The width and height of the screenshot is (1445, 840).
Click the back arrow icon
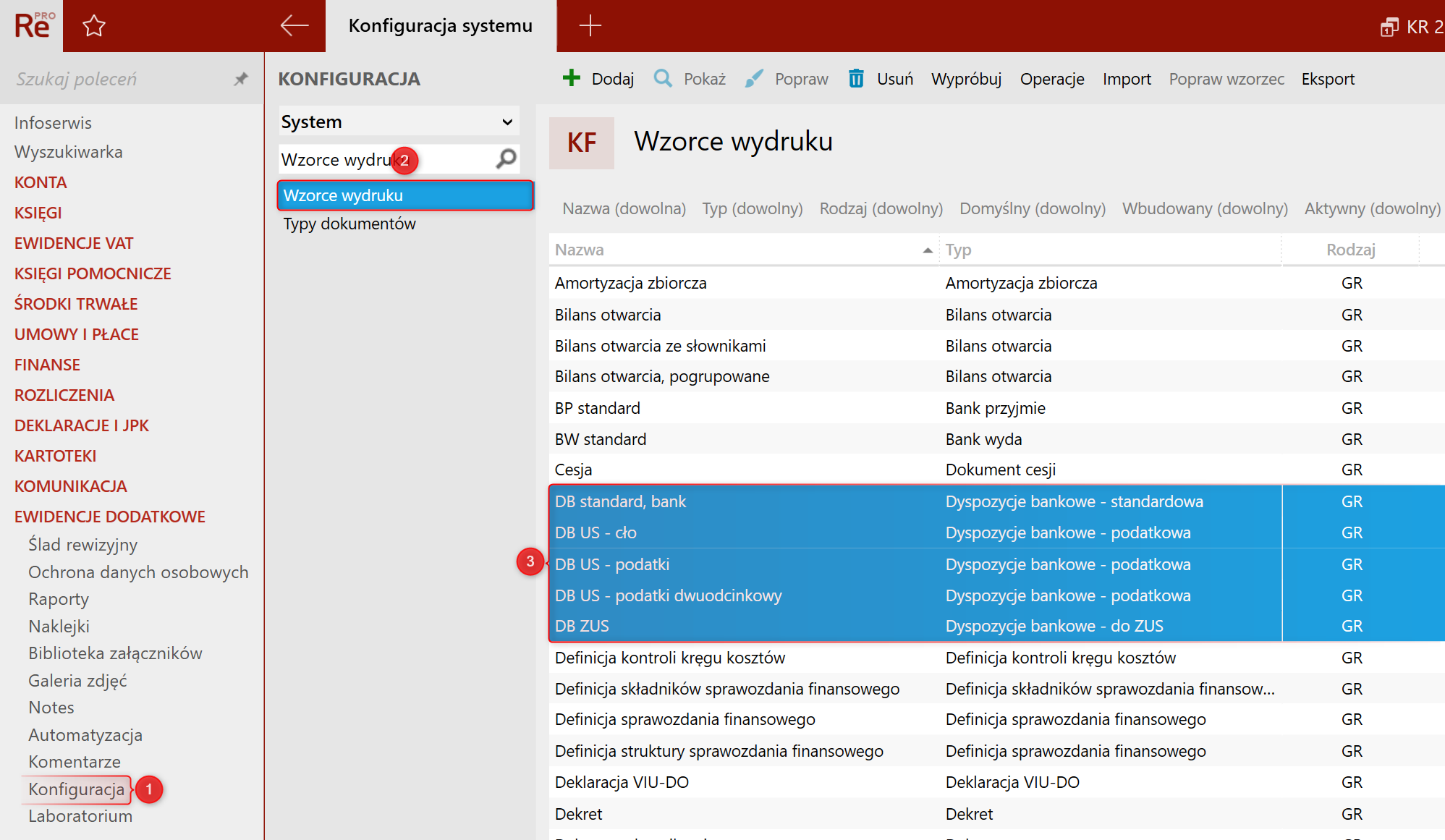pos(294,26)
